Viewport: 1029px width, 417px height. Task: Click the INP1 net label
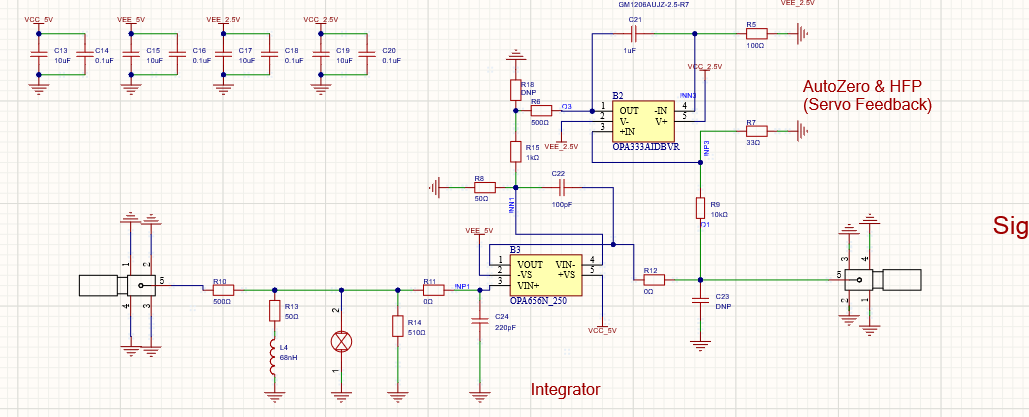click(464, 286)
